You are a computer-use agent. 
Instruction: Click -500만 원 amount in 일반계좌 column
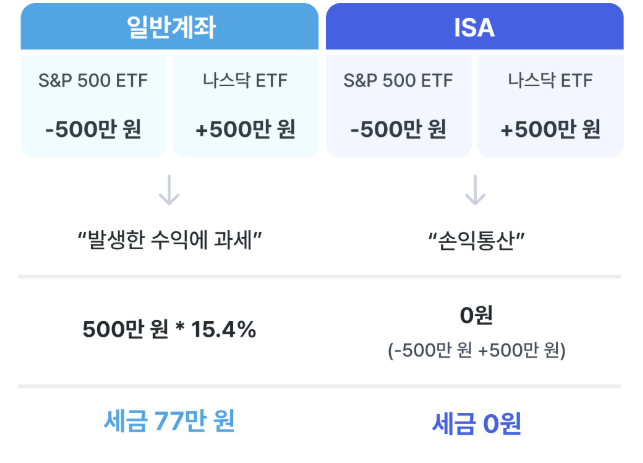point(93,129)
